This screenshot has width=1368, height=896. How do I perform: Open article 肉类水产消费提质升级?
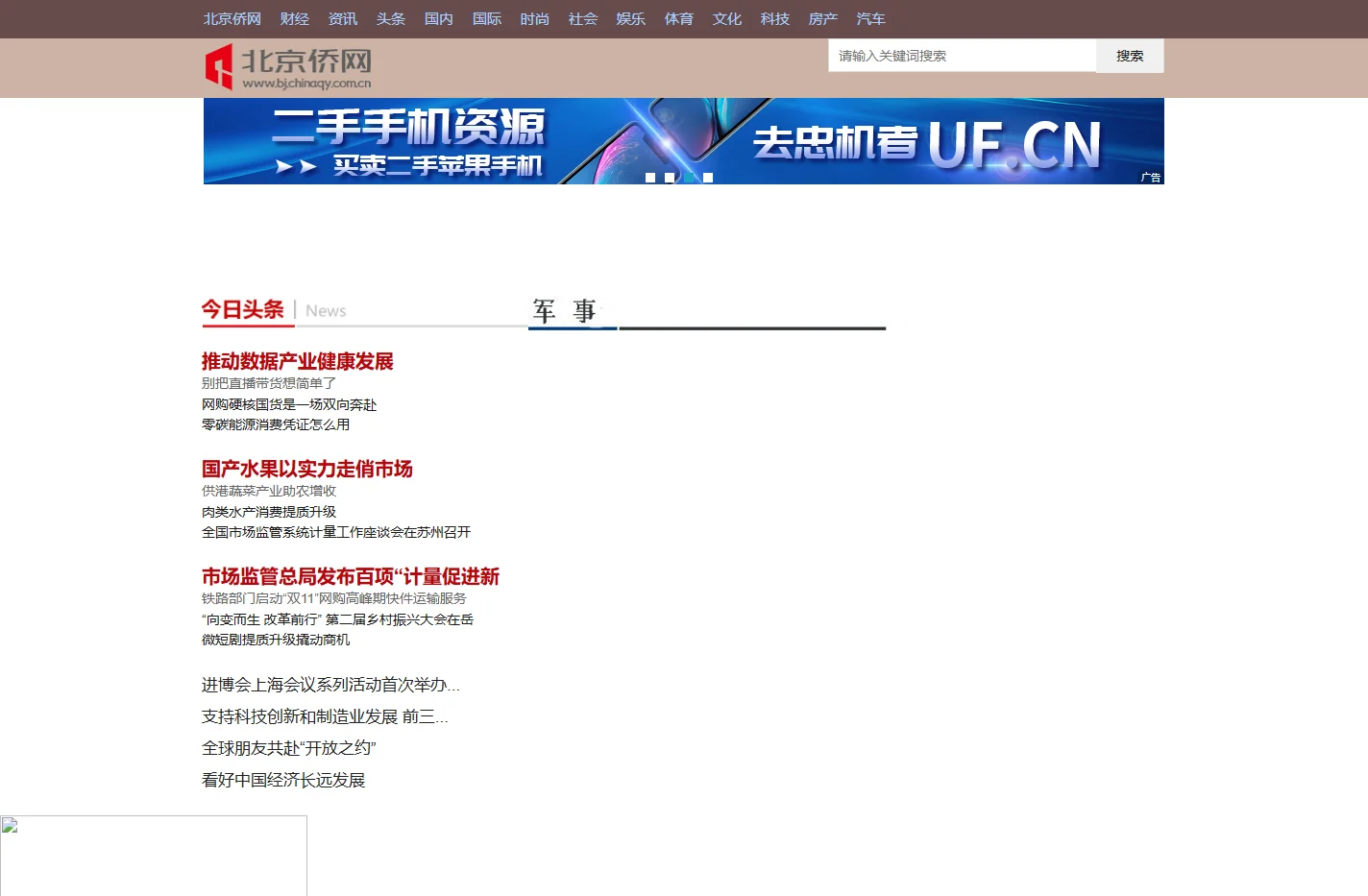pyautogui.click(x=269, y=512)
